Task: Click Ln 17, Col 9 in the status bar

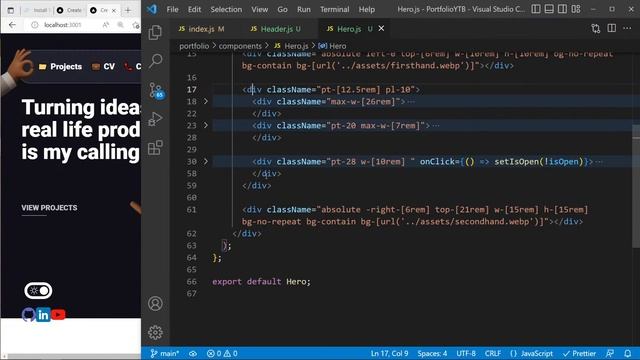Action: click(x=389, y=353)
